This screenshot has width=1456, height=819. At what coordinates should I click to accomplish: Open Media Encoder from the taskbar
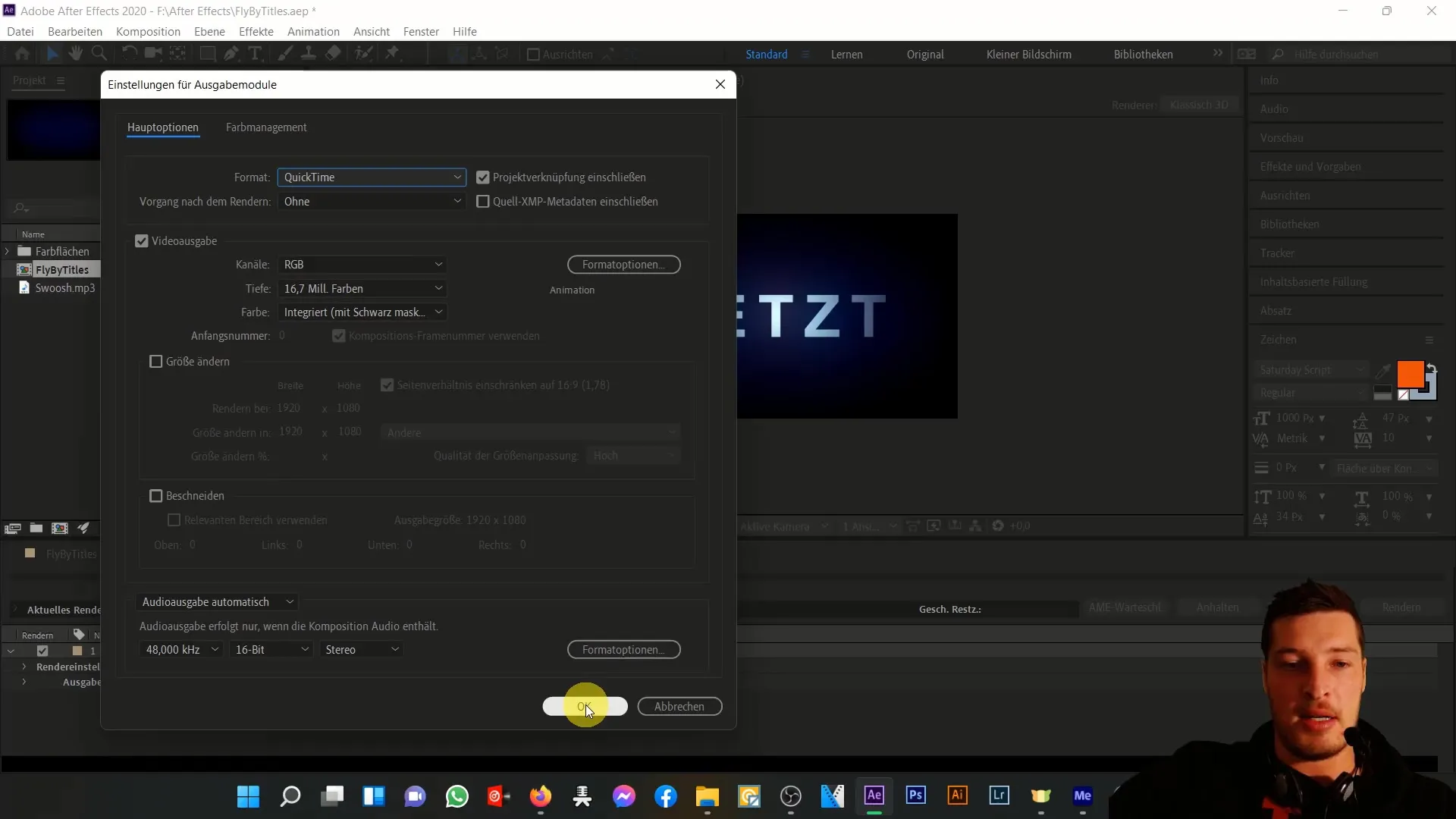click(1082, 795)
